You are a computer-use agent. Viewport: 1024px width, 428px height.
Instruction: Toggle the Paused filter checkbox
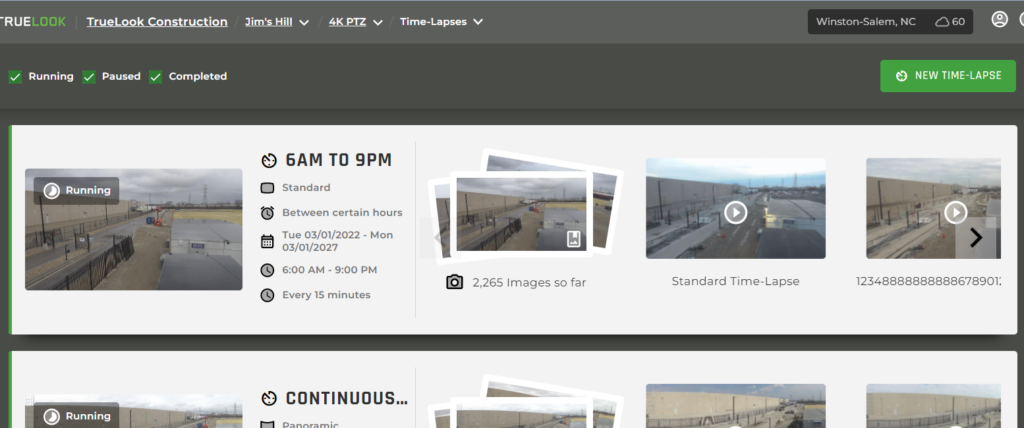[x=89, y=77]
